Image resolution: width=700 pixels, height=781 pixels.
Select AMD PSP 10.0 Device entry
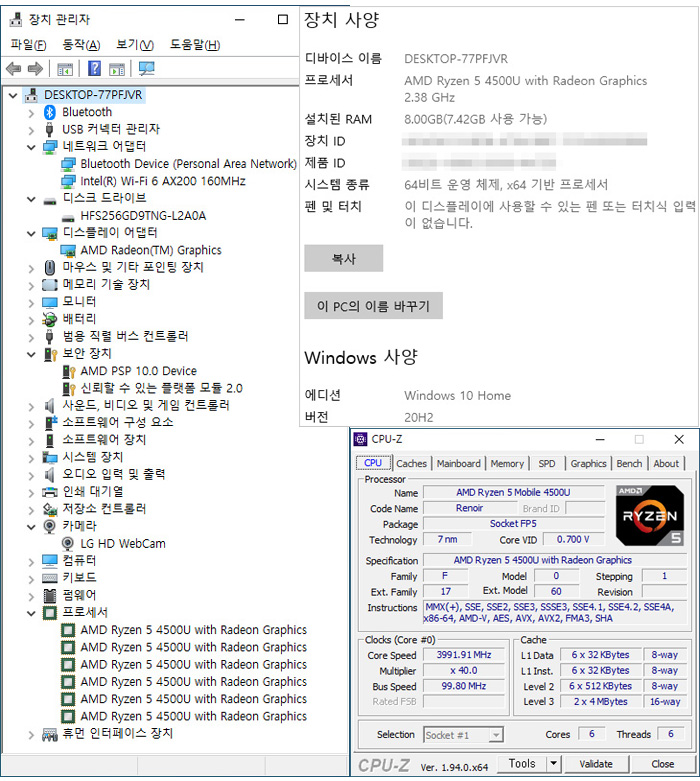(138, 371)
